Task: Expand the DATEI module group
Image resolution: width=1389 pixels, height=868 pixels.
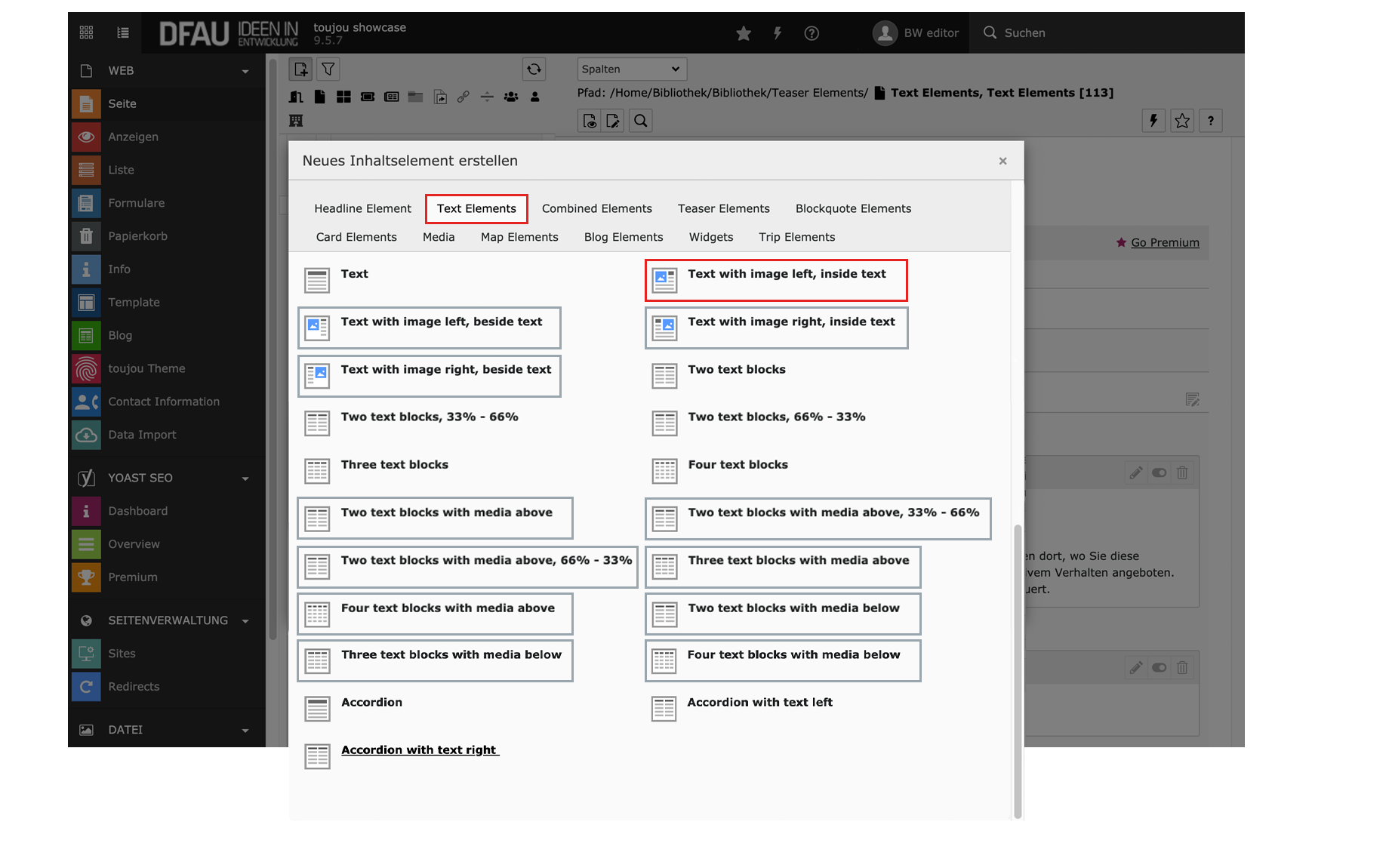Action: 168,730
